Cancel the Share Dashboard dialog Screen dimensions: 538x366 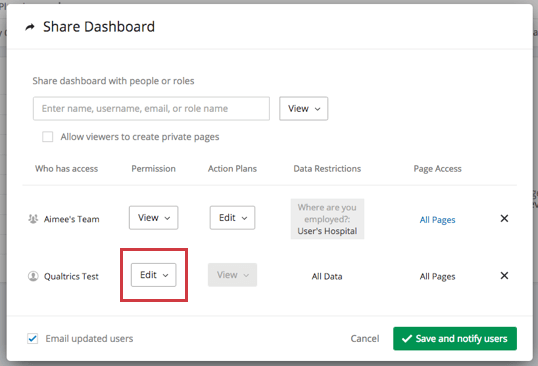point(365,339)
